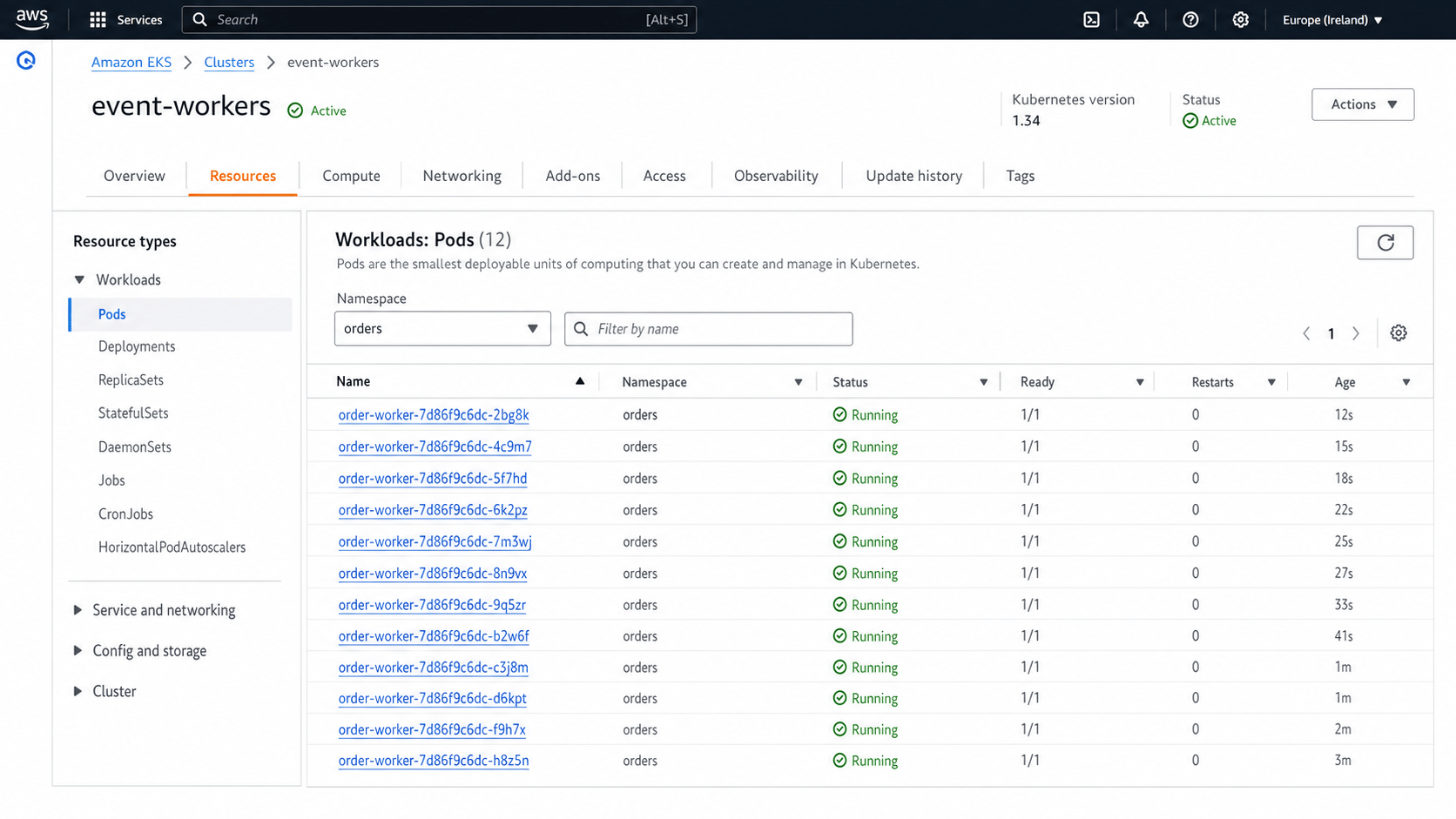Open Namespace column sort arrow
Screen dimensions: 1456x819
point(798,382)
